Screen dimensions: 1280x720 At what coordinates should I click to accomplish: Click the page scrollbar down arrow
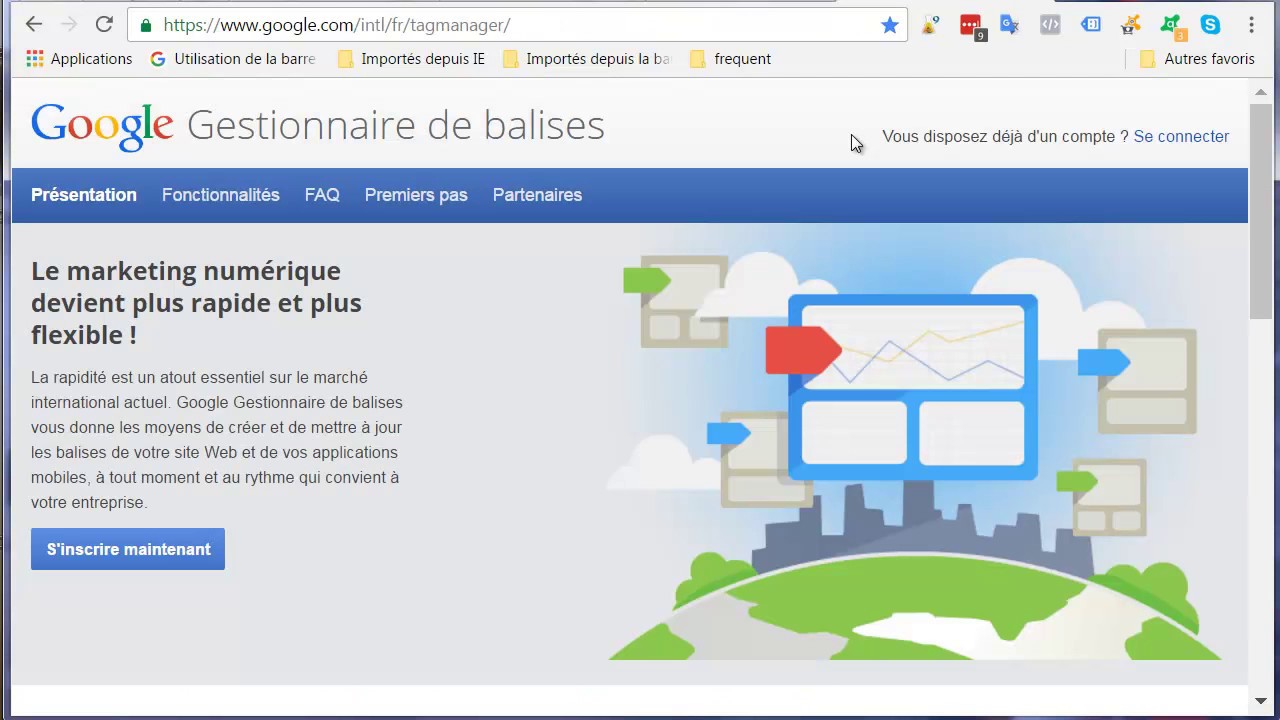[x=1260, y=701]
